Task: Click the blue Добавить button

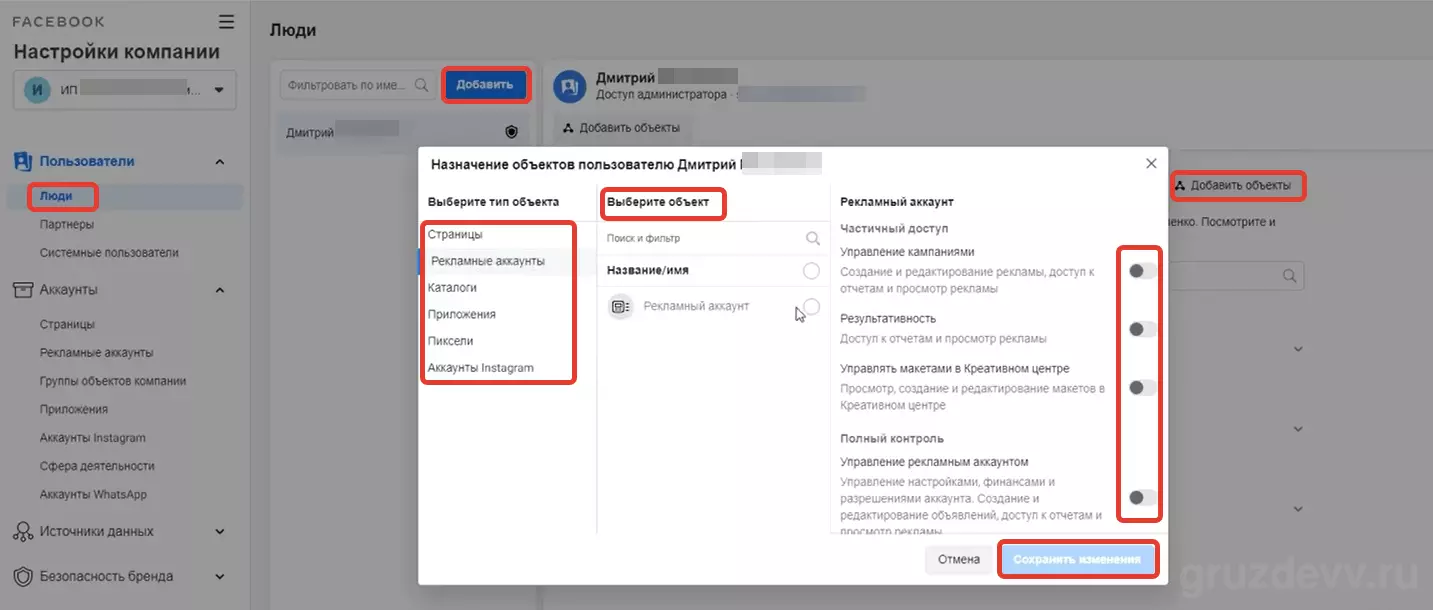Action: (x=484, y=85)
